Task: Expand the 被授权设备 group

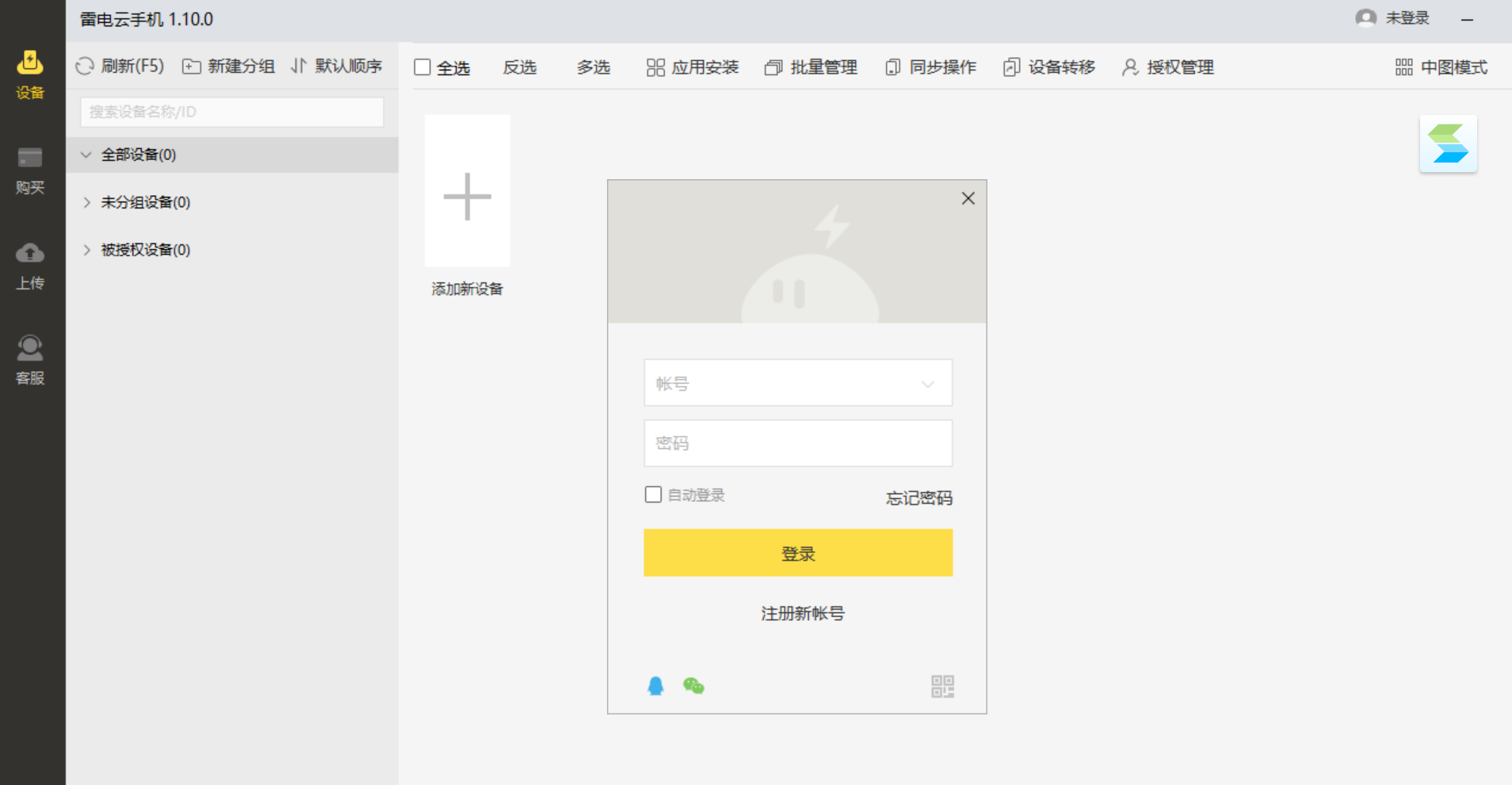Action: coord(87,250)
